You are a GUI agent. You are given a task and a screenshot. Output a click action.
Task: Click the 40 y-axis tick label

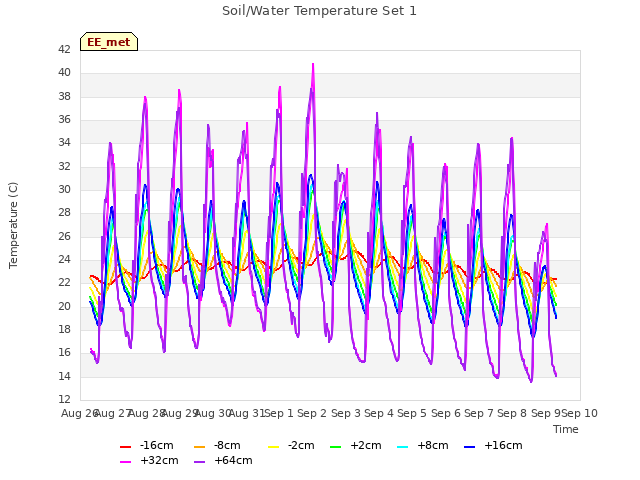coord(64,73)
